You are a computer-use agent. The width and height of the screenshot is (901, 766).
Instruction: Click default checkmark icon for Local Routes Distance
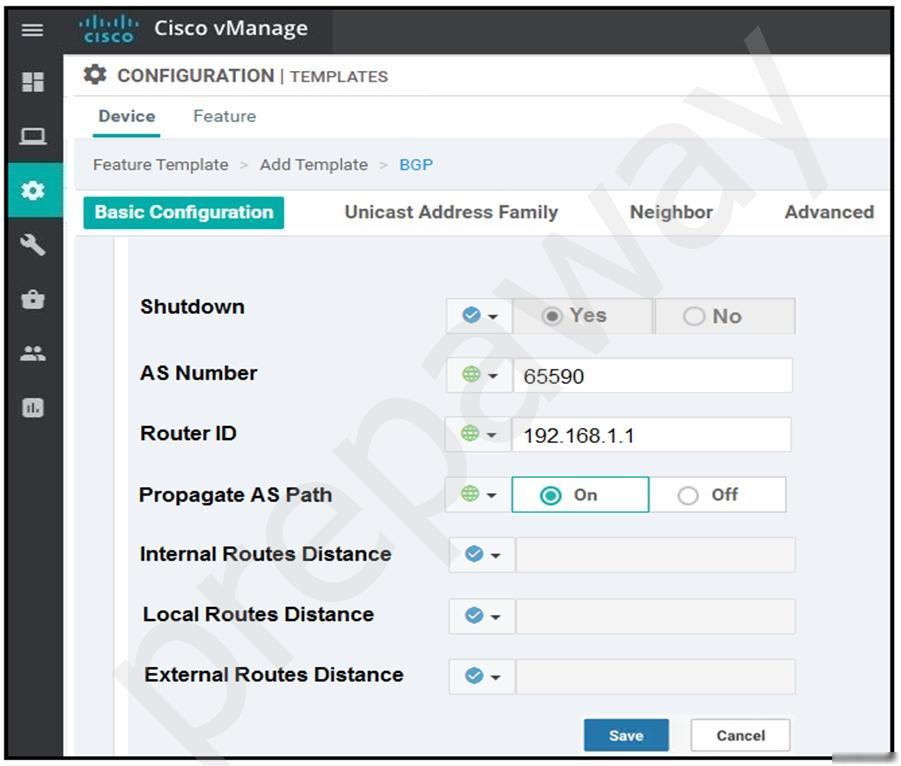click(x=474, y=615)
